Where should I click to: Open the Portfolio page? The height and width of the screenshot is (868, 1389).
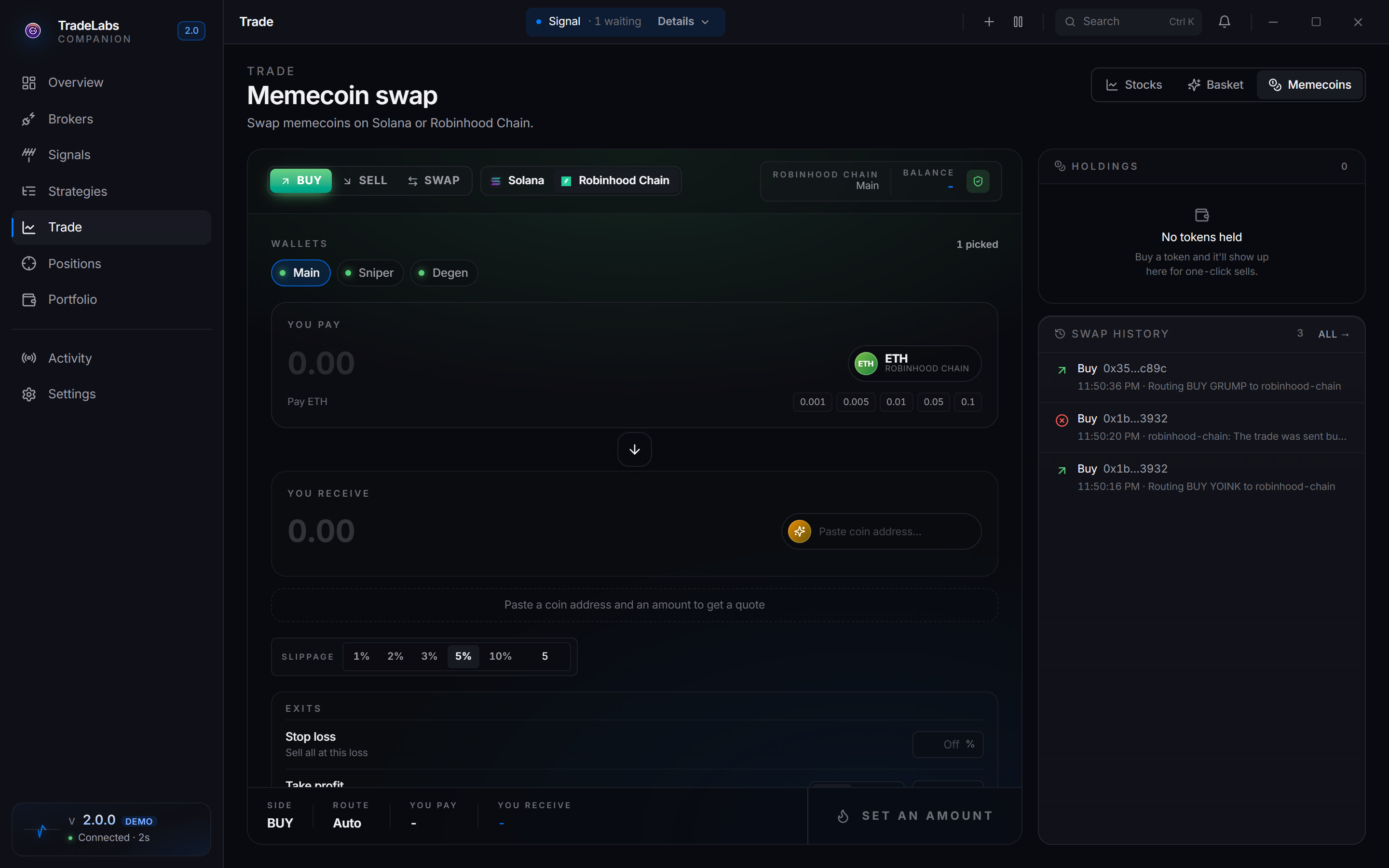tap(111, 299)
